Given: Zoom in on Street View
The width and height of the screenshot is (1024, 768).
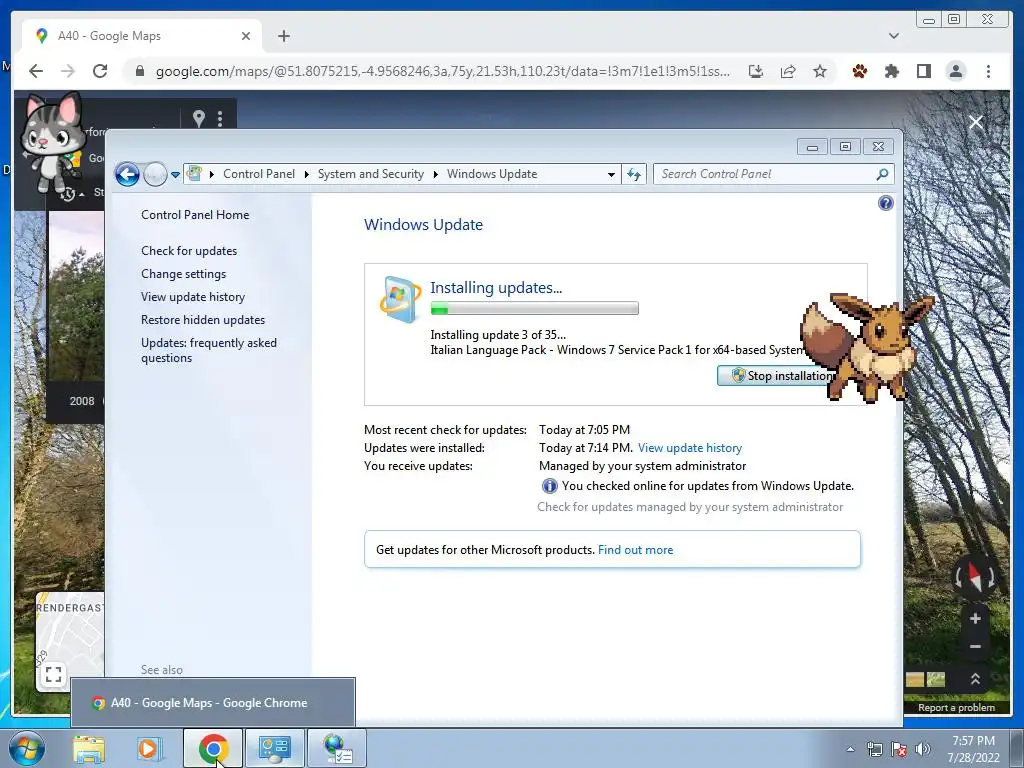Looking at the screenshot, I should [x=975, y=618].
